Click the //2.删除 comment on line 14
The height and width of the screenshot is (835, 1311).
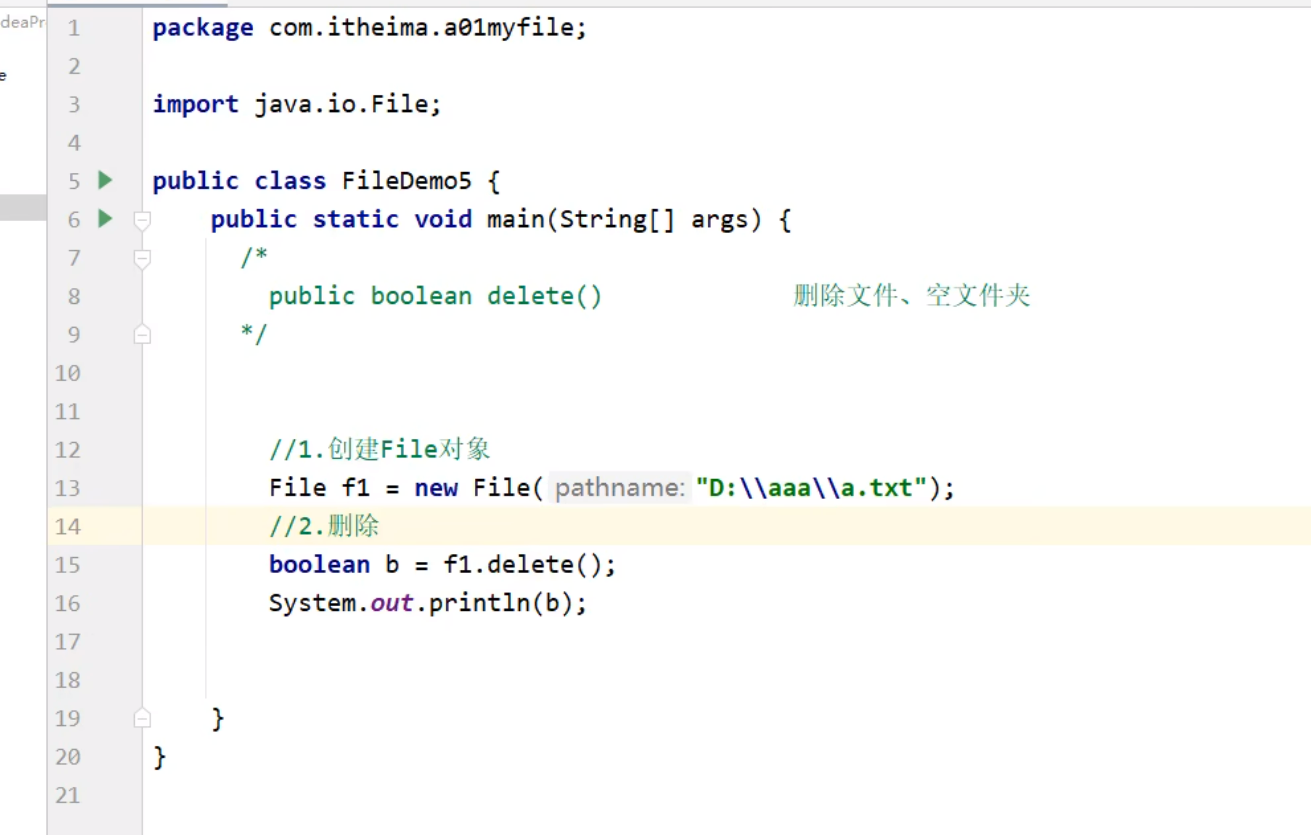[324, 526]
